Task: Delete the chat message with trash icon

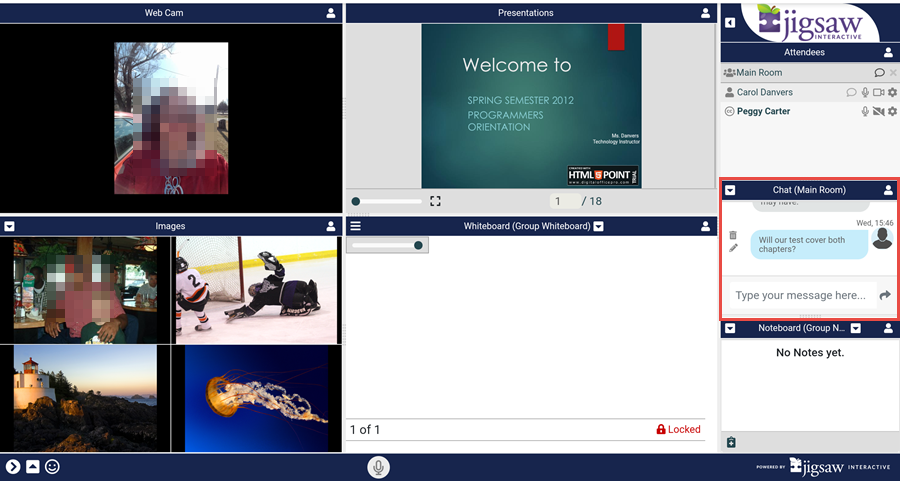Action: pos(733,235)
